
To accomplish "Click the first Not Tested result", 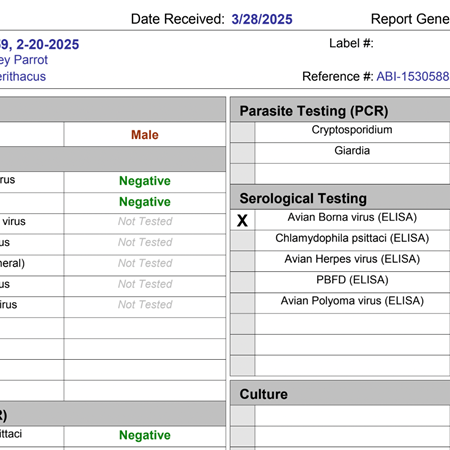I will (145, 221).
